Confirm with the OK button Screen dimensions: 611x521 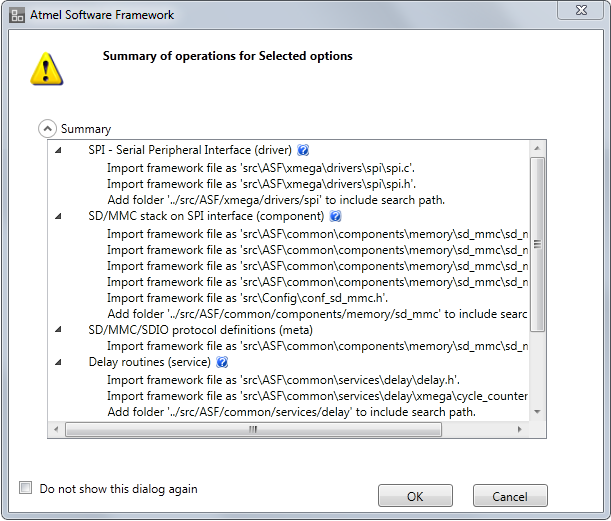415,496
